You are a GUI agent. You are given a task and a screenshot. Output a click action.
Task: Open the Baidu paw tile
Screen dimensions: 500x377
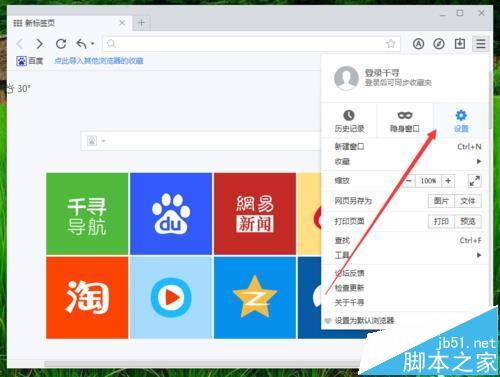(x=171, y=213)
